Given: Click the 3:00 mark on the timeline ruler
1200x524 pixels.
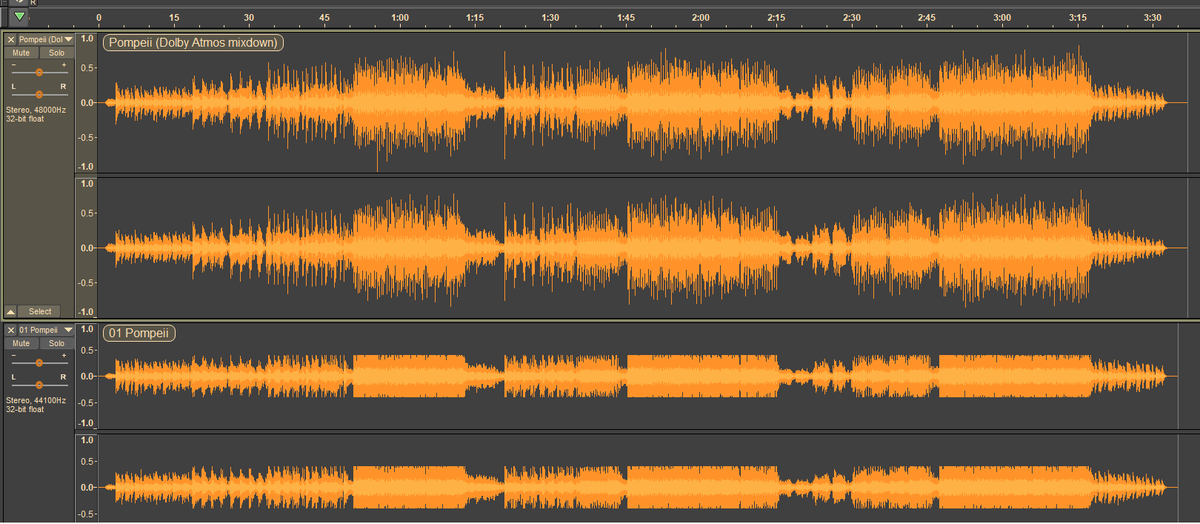Looking at the screenshot, I should 1002,18.
